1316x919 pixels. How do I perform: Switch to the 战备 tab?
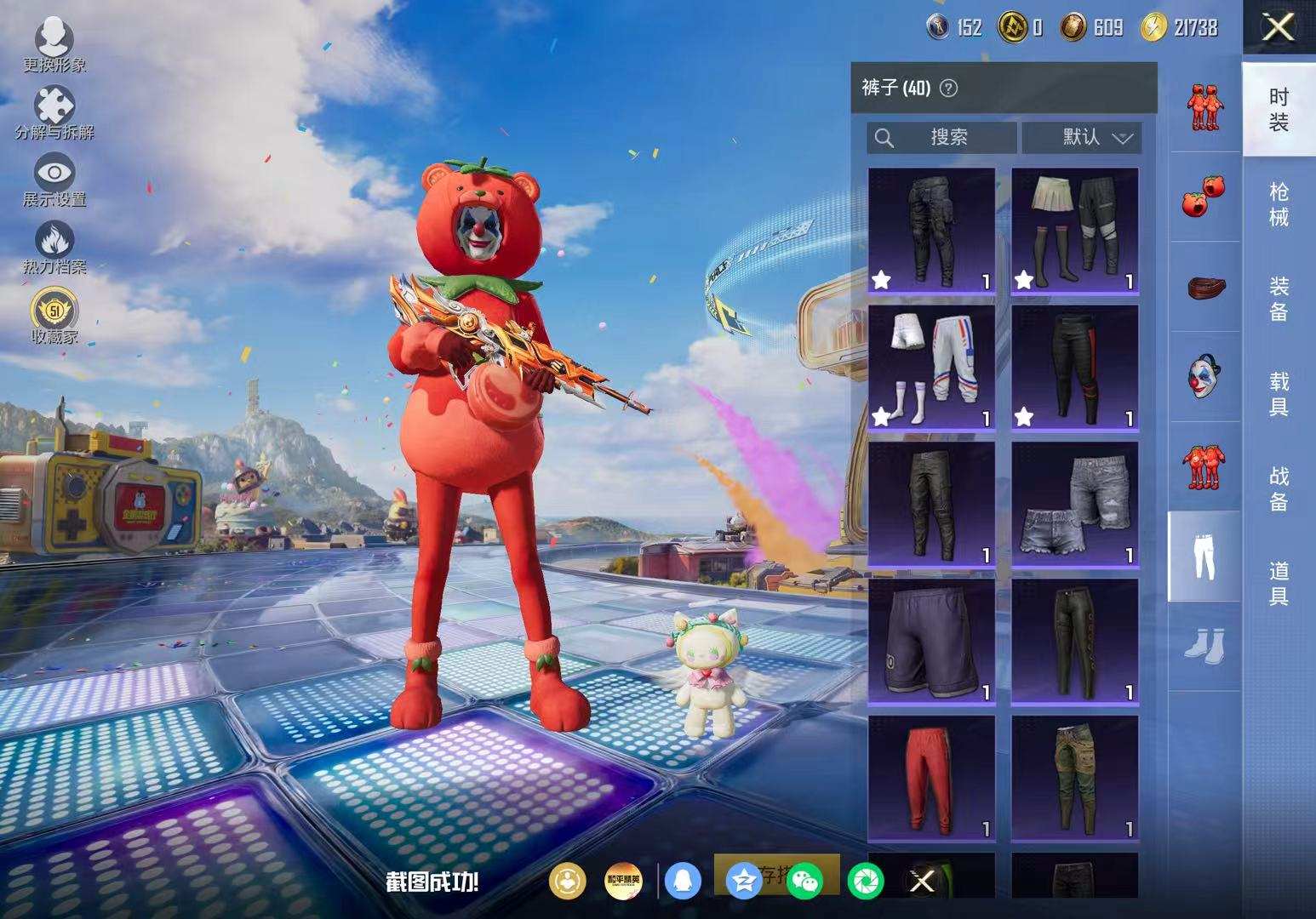tap(1279, 488)
